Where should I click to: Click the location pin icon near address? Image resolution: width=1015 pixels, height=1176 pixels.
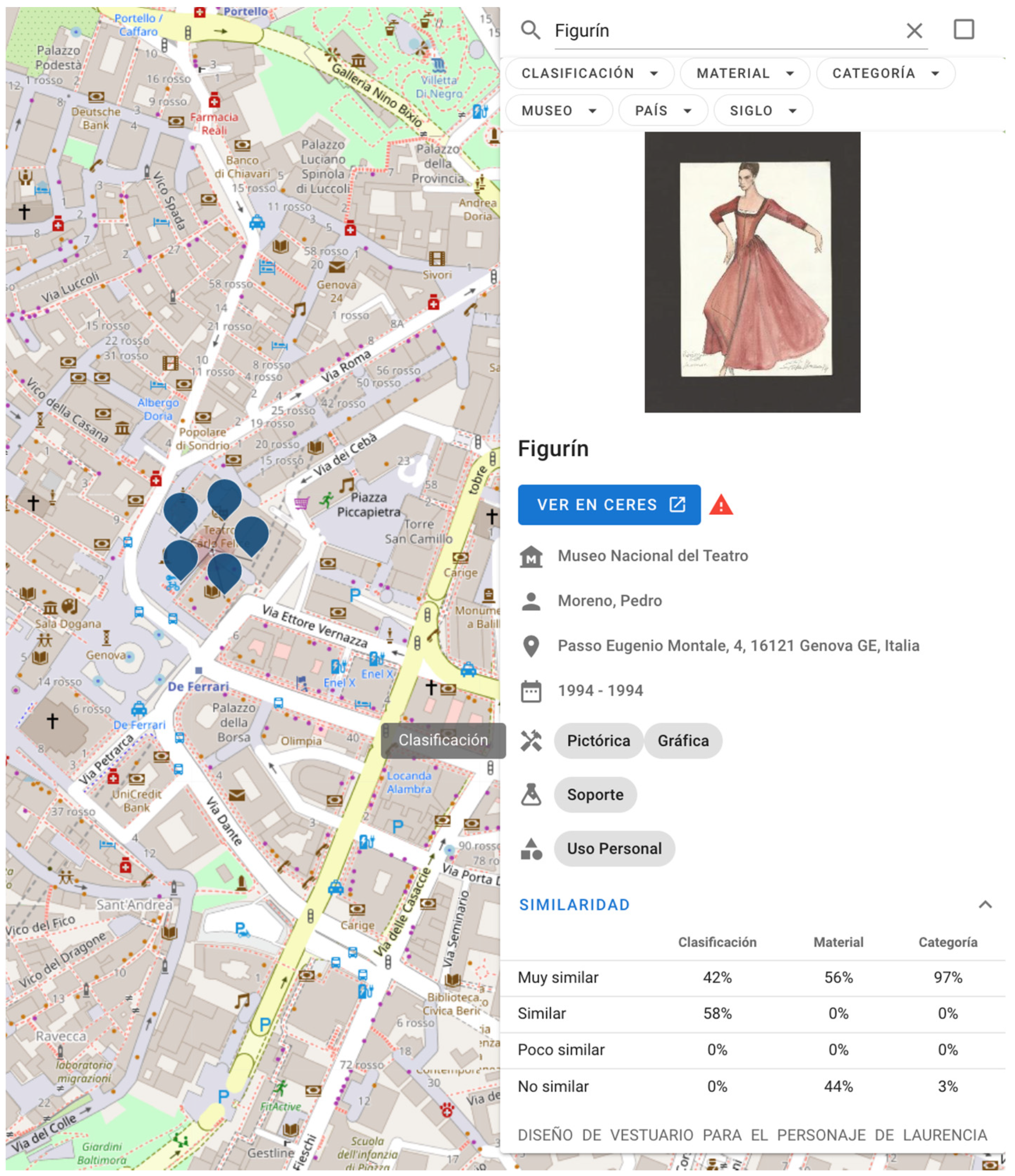coord(531,646)
